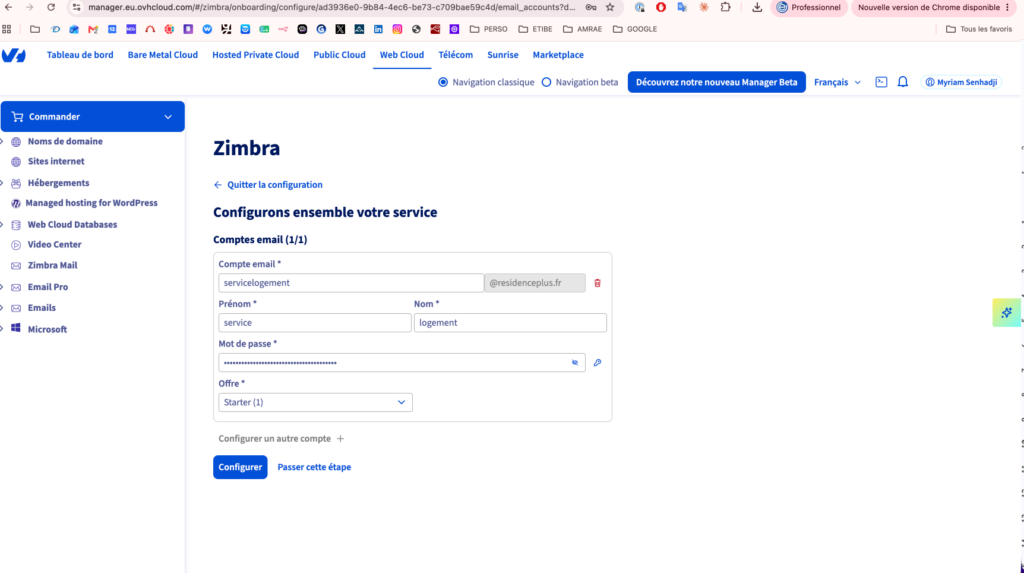The height and width of the screenshot is (573, 1024).
Task: Click browser back arrow
Action: [x=8, y=7]
